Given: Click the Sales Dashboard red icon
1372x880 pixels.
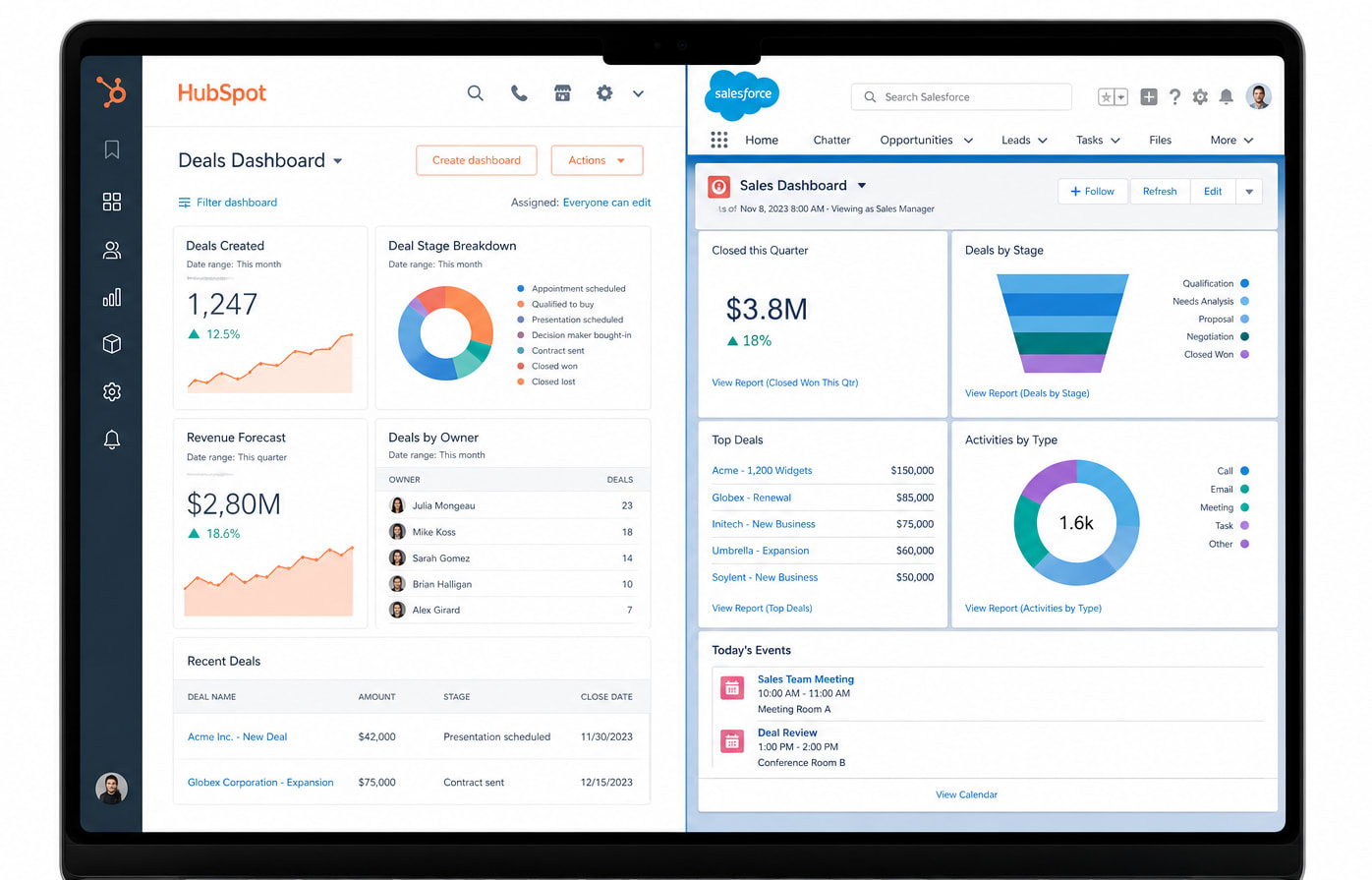Looking at the screenshot, I should click(719, 186).
